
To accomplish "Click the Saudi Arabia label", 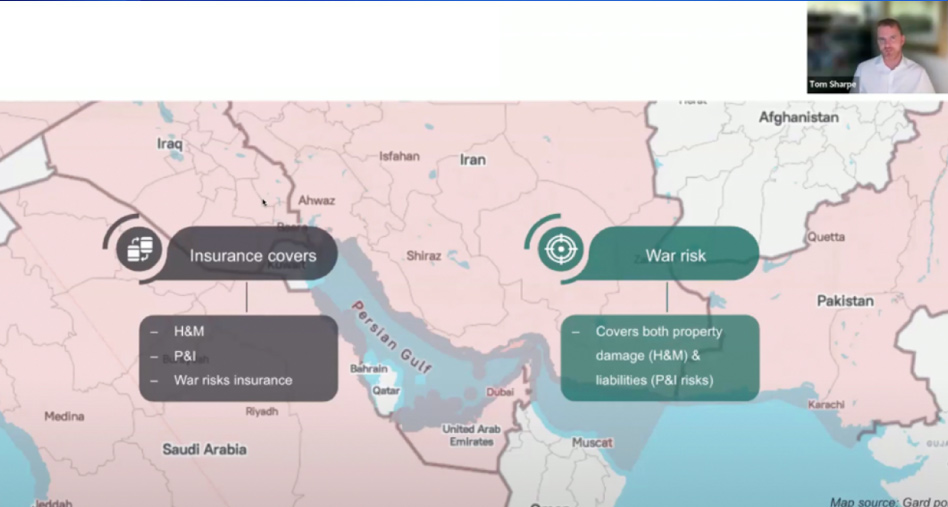I will pyautogui.click(x=204, y=450).
